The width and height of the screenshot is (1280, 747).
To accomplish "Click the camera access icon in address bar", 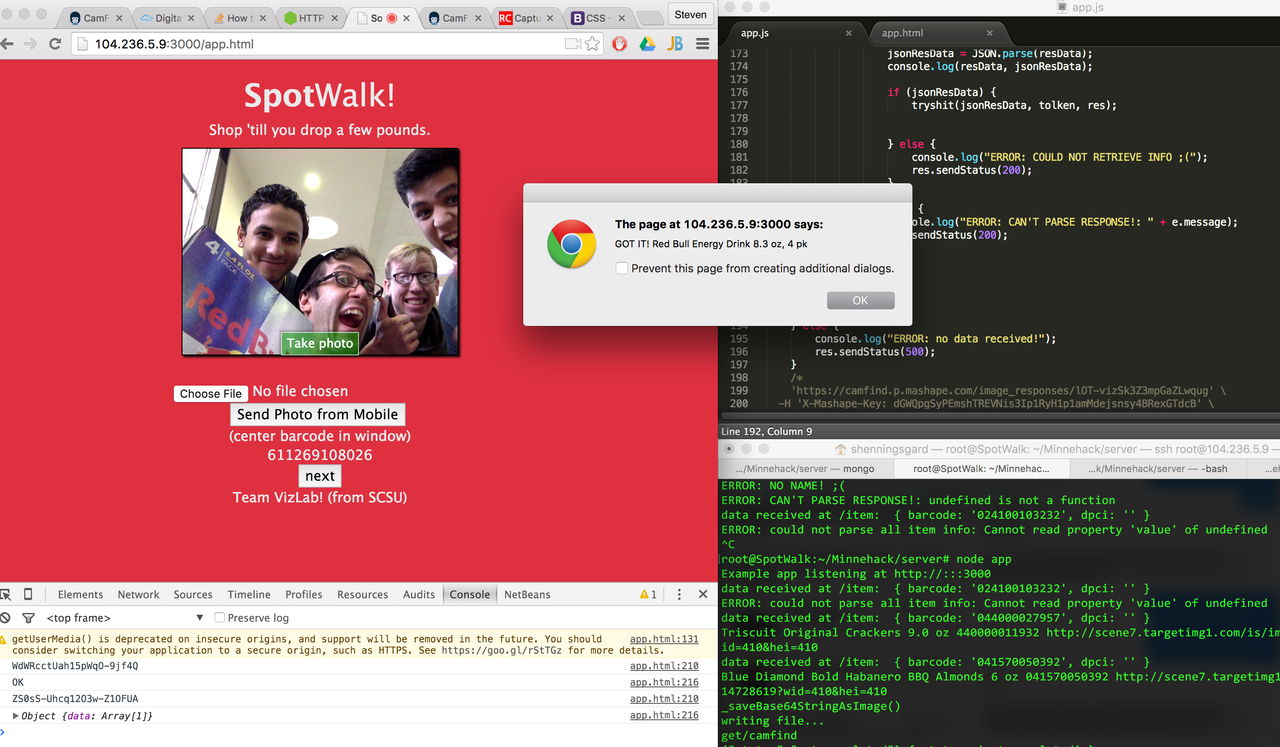I will [572, 44].
